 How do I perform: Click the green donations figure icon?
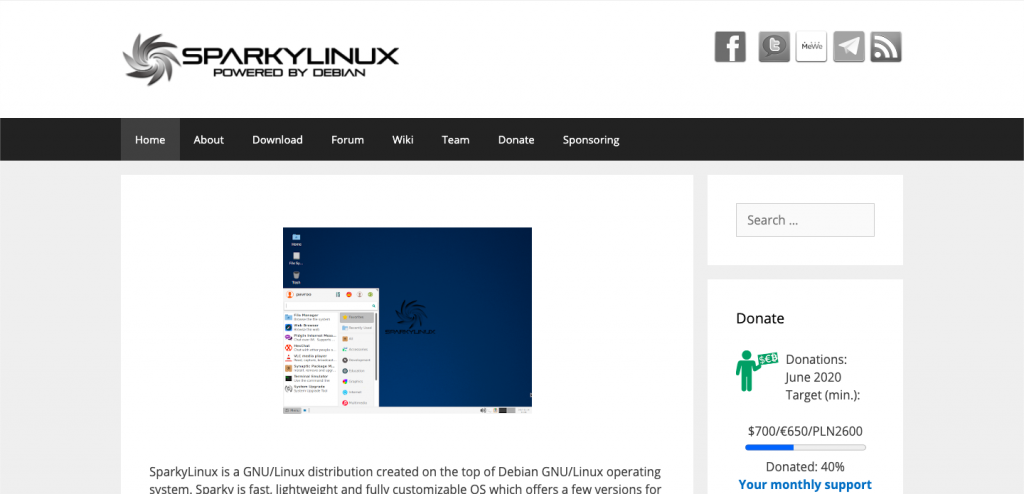756,370
